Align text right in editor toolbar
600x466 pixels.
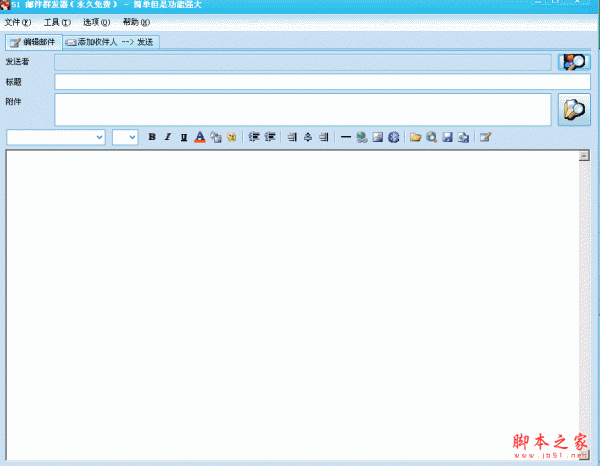click(324, 137)
